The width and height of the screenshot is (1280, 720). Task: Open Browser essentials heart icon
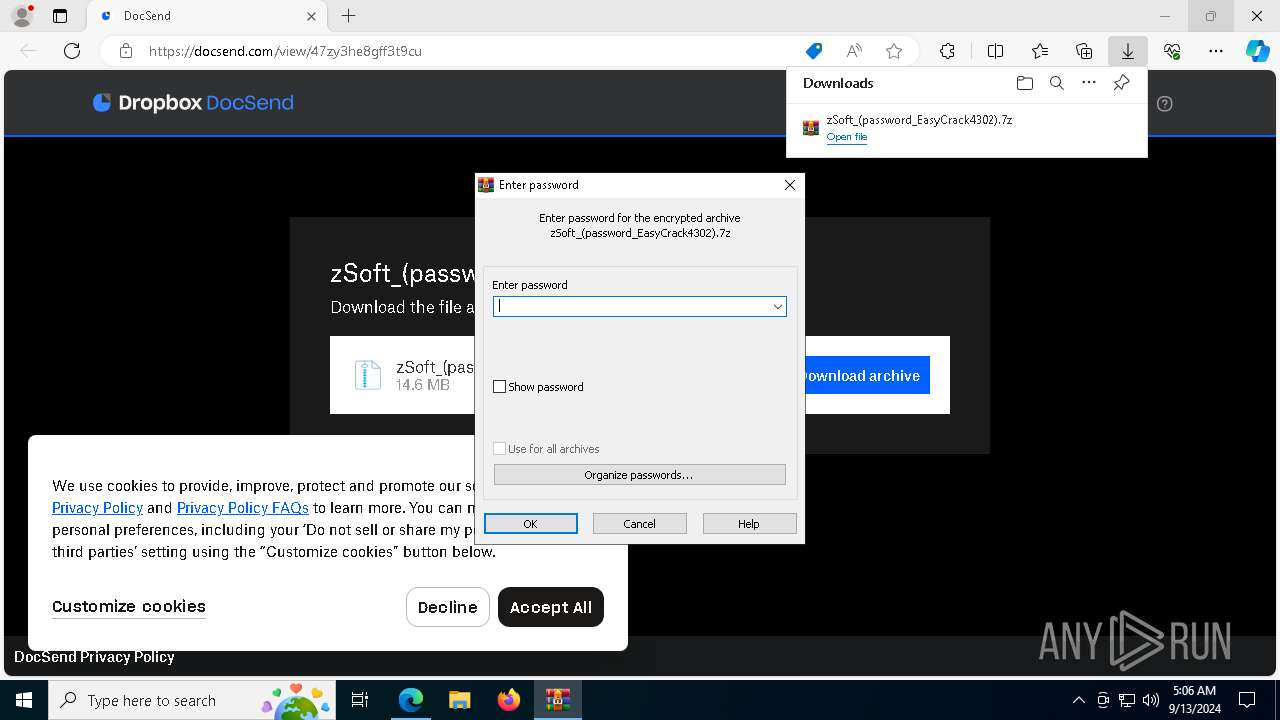pyautogui.click(x=1172, y=51)
